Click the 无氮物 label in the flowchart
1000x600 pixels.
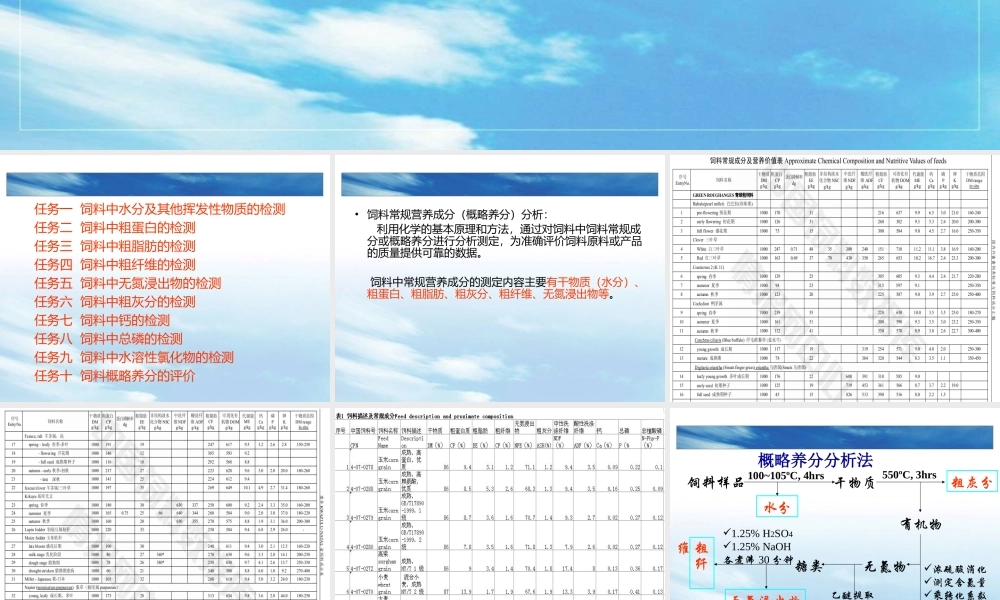(x=885, y=567)
